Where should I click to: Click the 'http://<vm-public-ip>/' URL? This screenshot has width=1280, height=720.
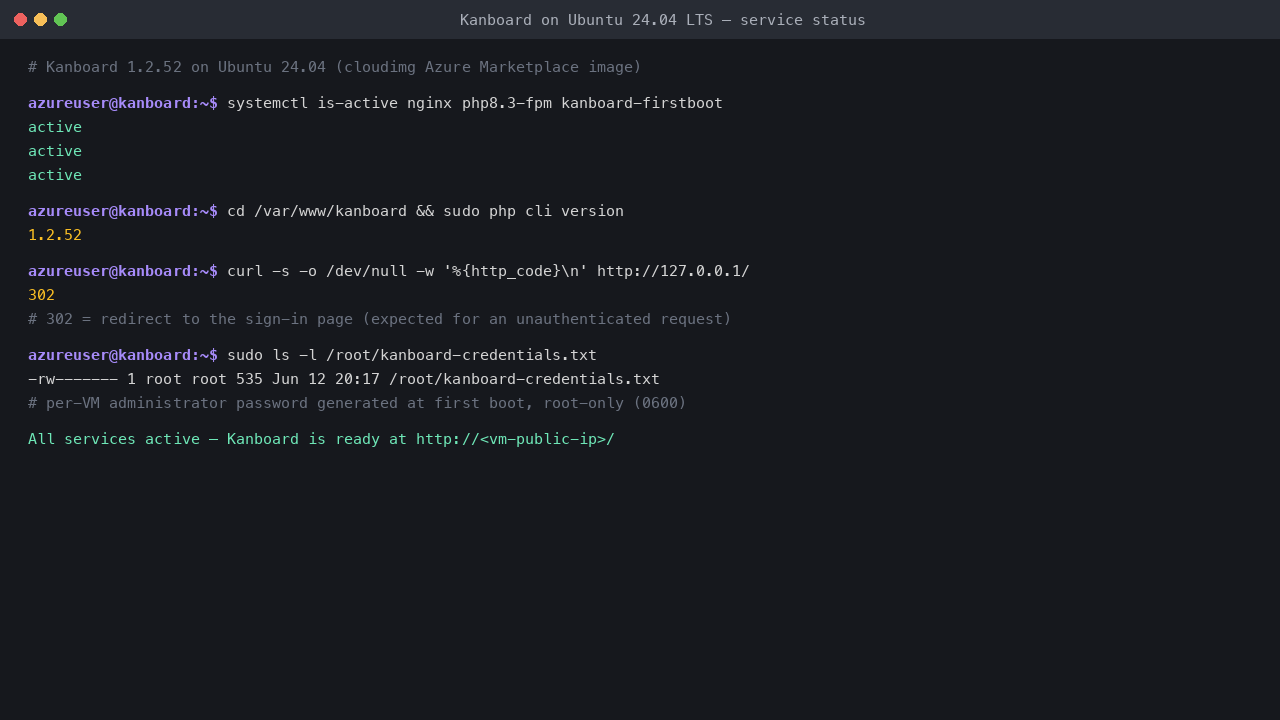(515, 439)
